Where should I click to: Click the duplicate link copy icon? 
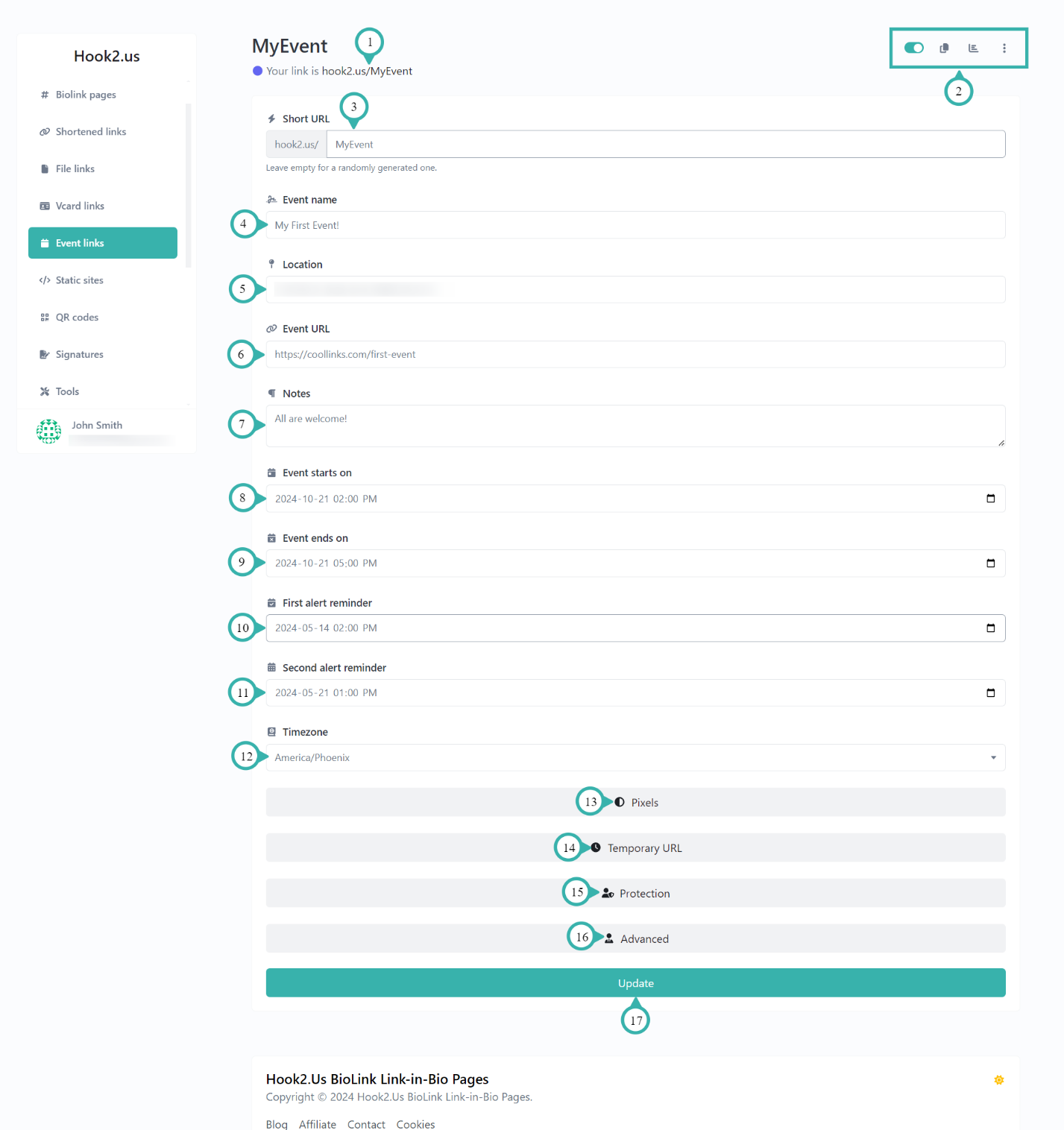click(944, 48)
